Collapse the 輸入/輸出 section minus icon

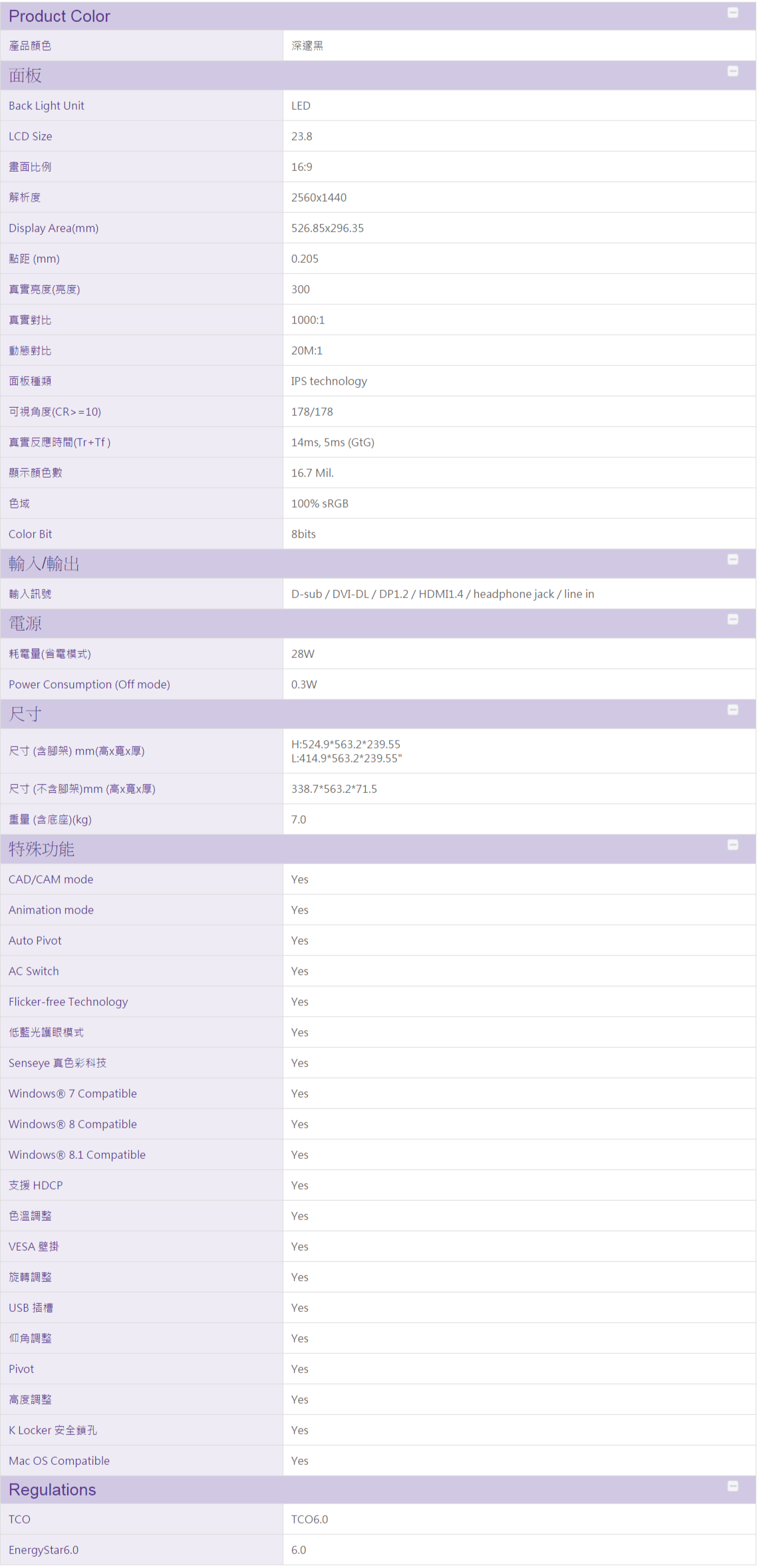click(x=732, y=559)
